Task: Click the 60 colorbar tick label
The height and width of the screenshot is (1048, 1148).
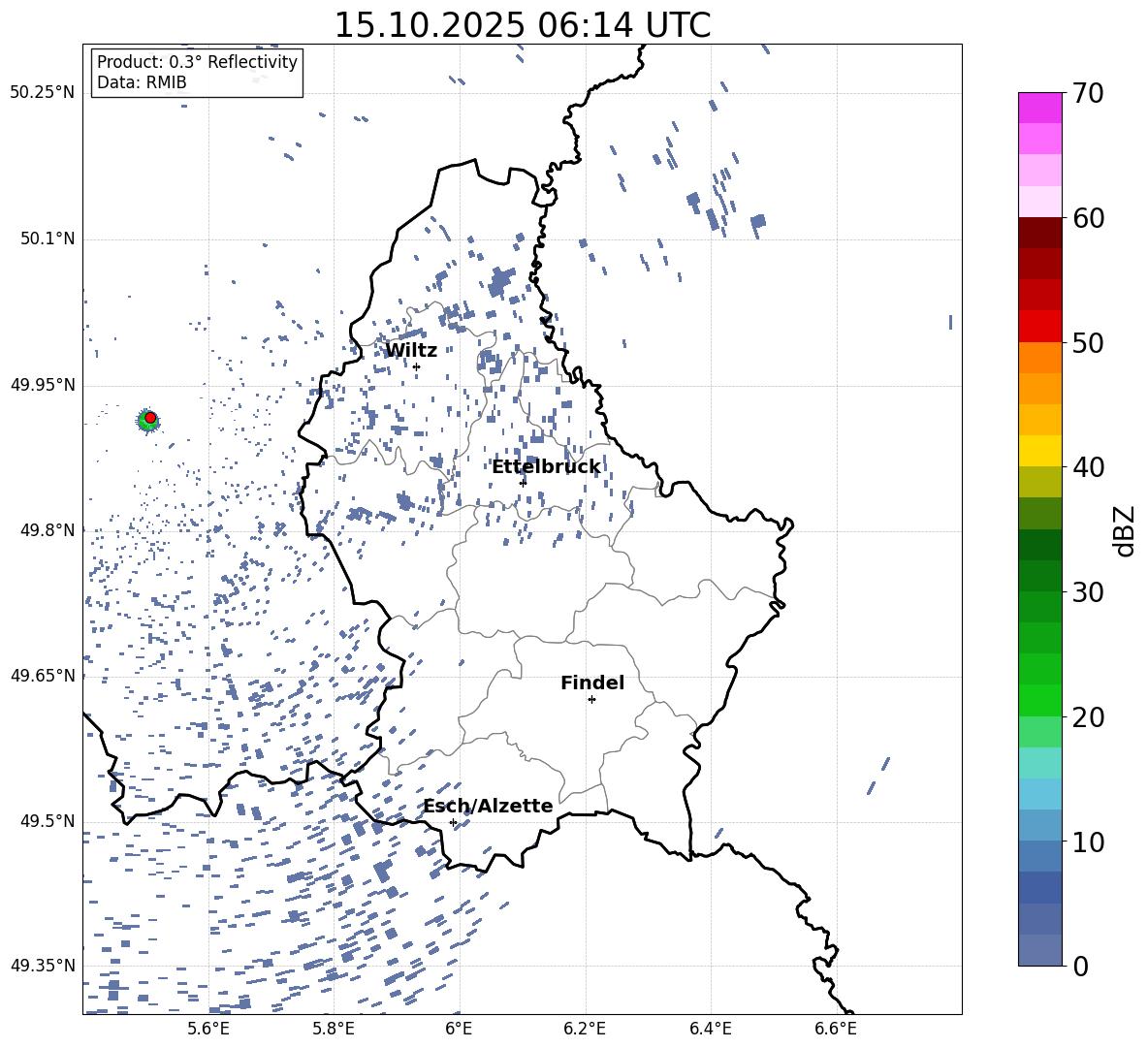Action: [1088, 218]
